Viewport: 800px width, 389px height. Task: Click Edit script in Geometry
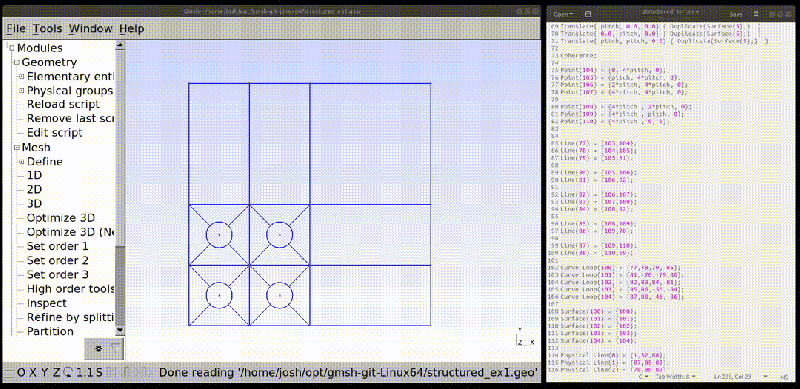(x=55, y=133)
